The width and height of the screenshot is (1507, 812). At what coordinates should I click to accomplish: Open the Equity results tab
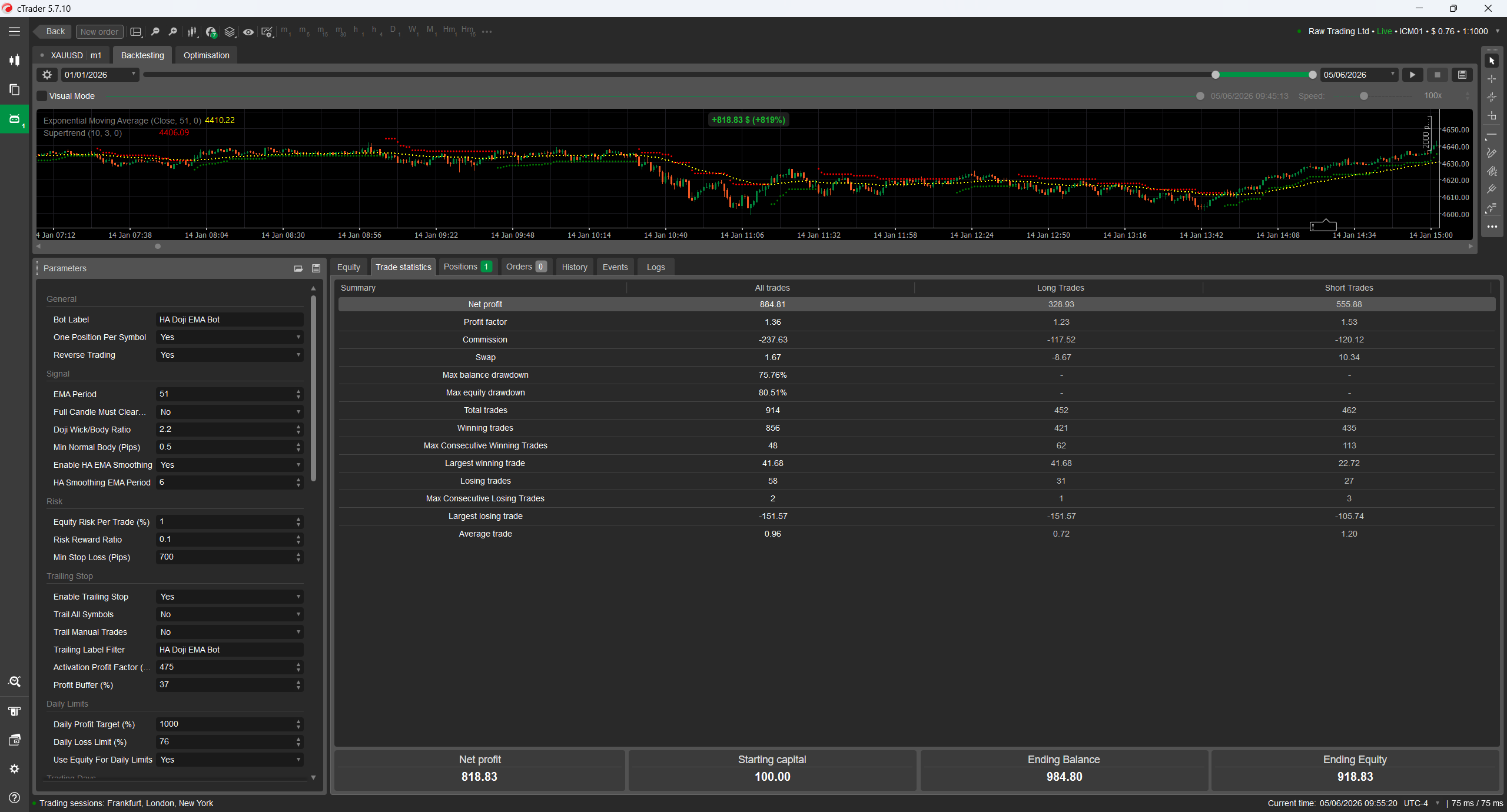tap(348, 267)
